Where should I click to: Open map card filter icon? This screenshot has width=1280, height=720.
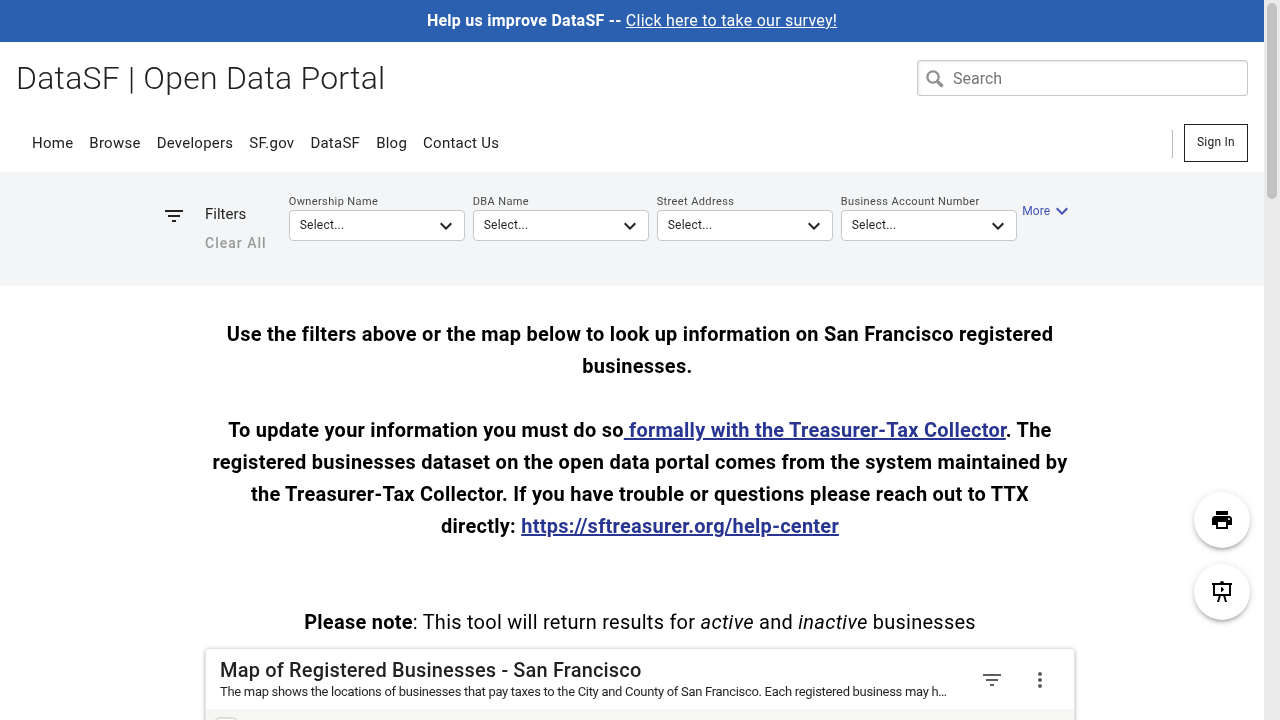992,680
